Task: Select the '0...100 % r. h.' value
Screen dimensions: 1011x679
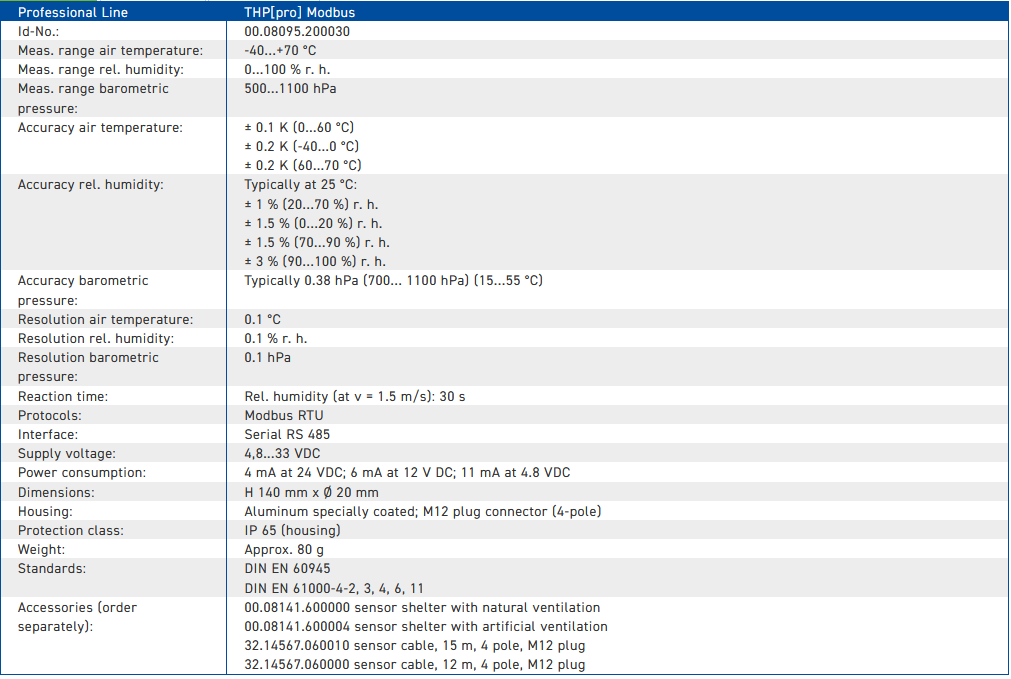Action: tap(288, 70)
